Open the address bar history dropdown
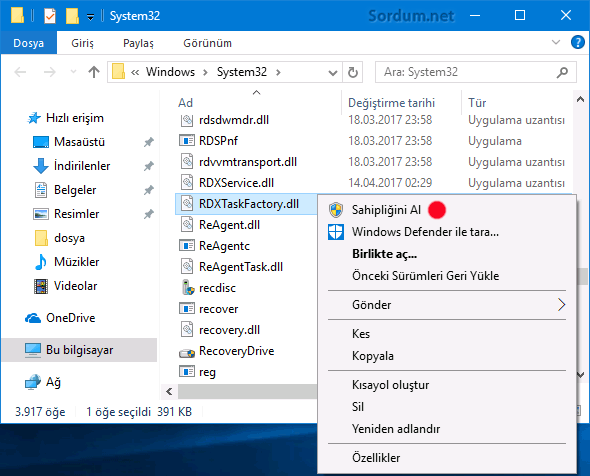 point(333,72)
